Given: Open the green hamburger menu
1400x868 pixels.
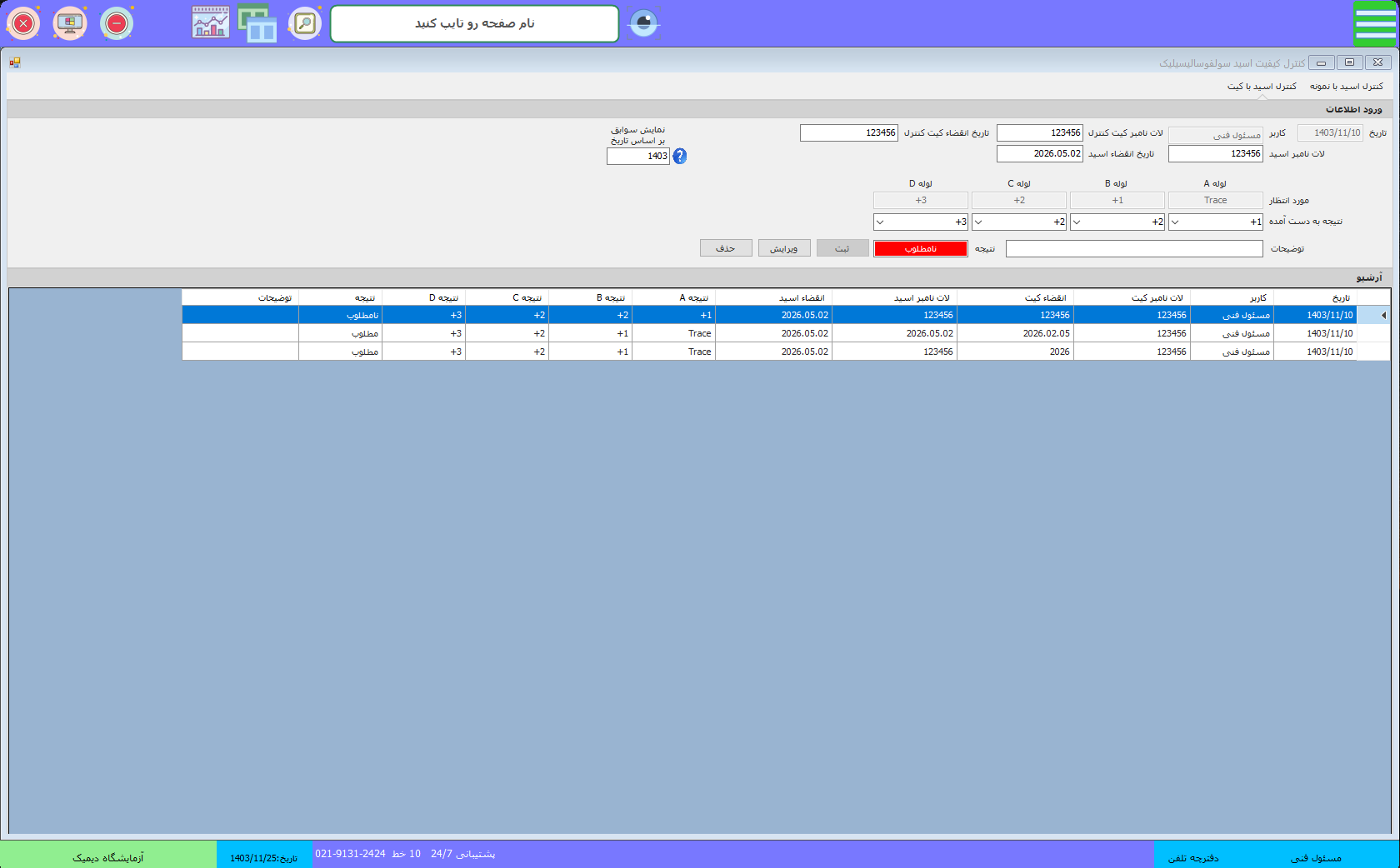Looking at the screenshot, I should click(x=1375, y=23).
